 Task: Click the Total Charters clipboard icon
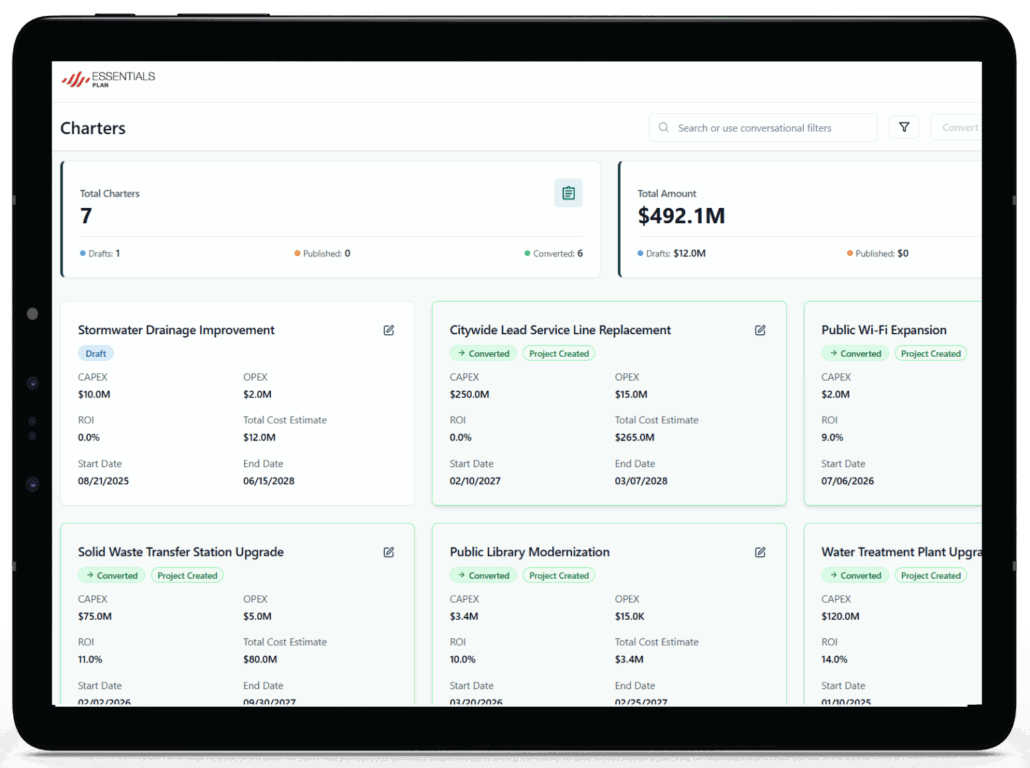(x=568, y=193)
